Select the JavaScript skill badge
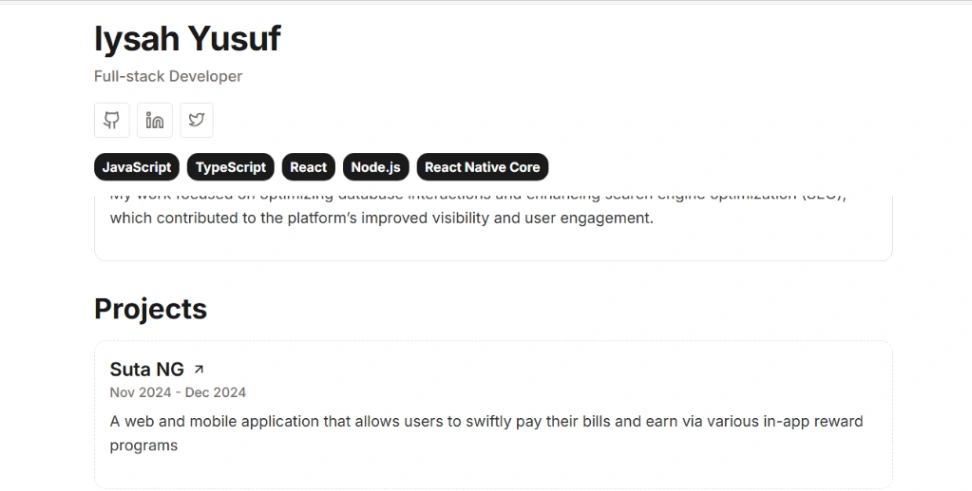 click(136, 167)
